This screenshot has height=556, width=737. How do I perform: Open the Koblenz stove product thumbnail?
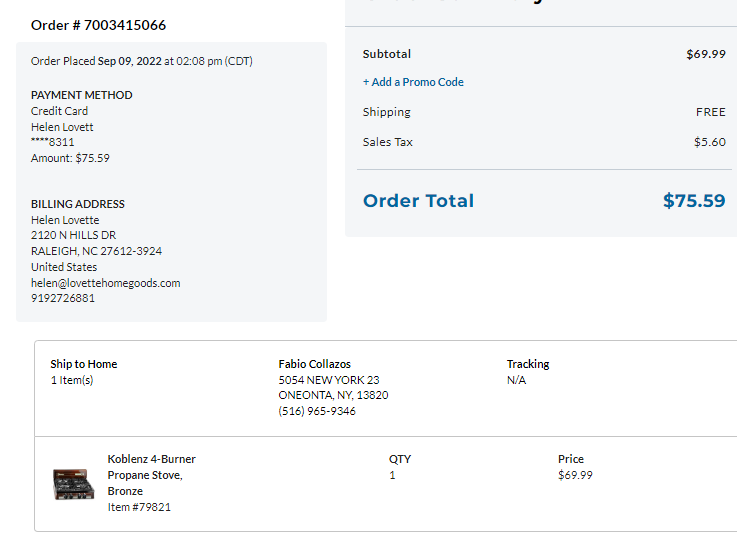(x=73, y=484)
